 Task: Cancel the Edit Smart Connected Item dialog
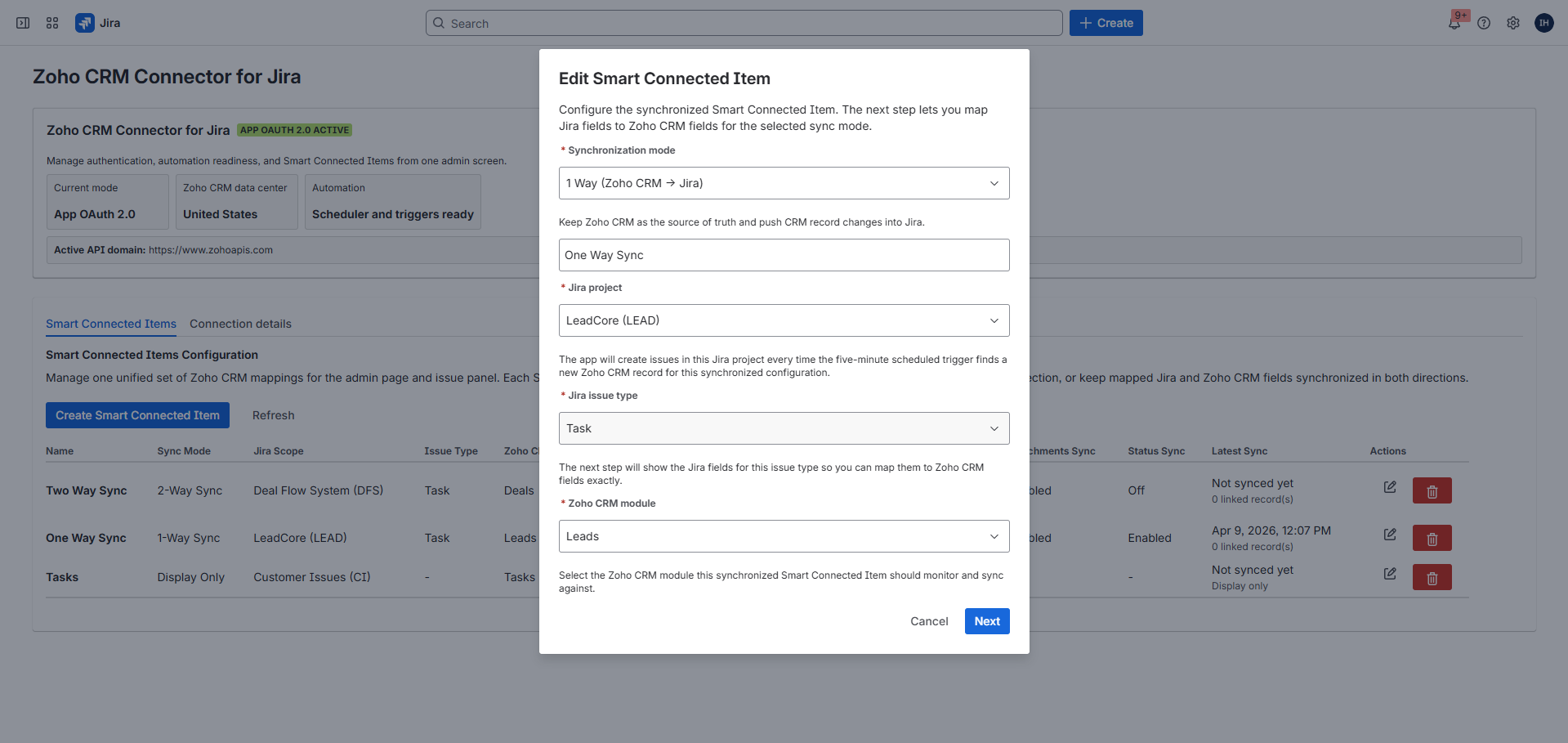click(928, 621)
